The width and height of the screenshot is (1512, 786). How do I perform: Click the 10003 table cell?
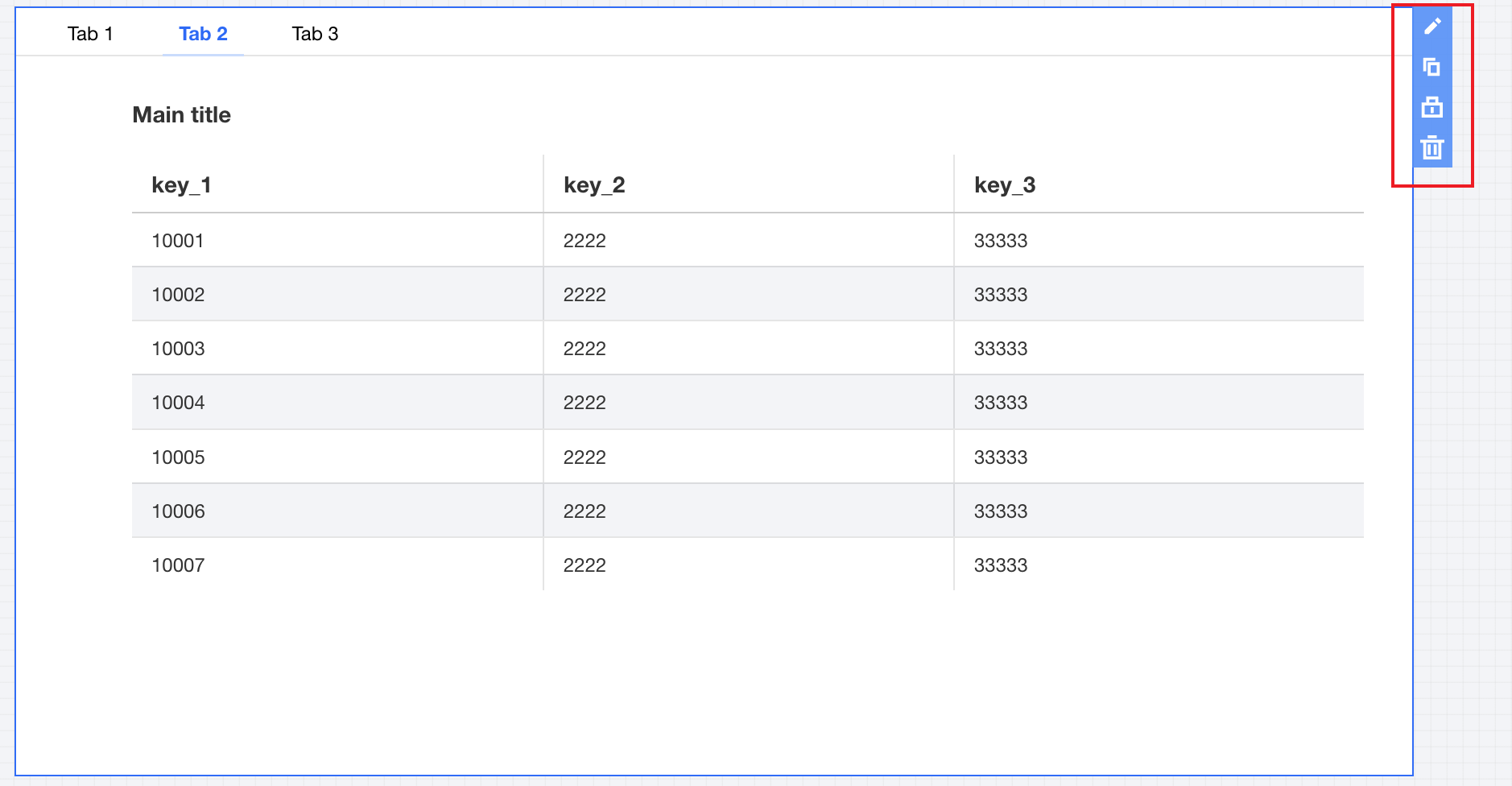point(178,349)
